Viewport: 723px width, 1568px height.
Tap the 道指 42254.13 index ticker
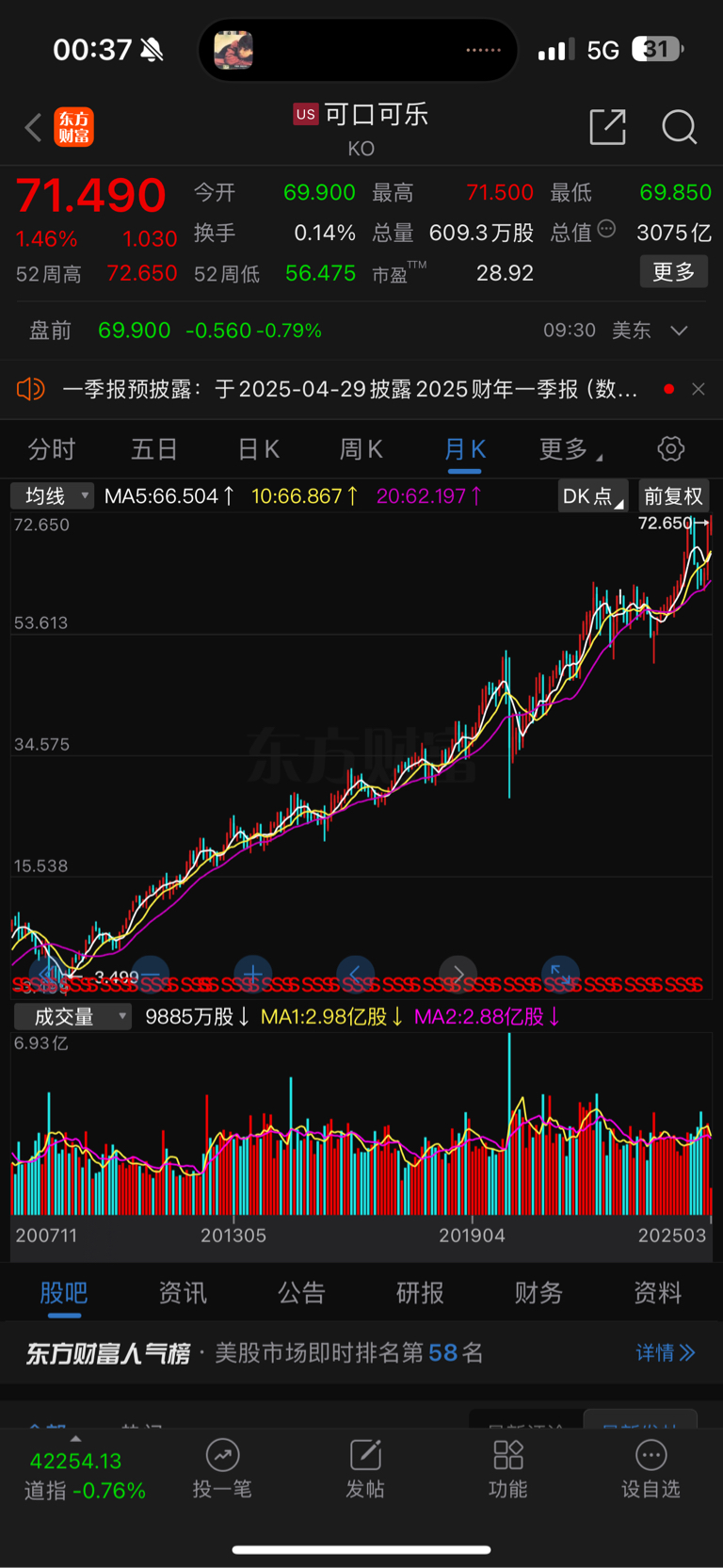[x=85, y=1476]
